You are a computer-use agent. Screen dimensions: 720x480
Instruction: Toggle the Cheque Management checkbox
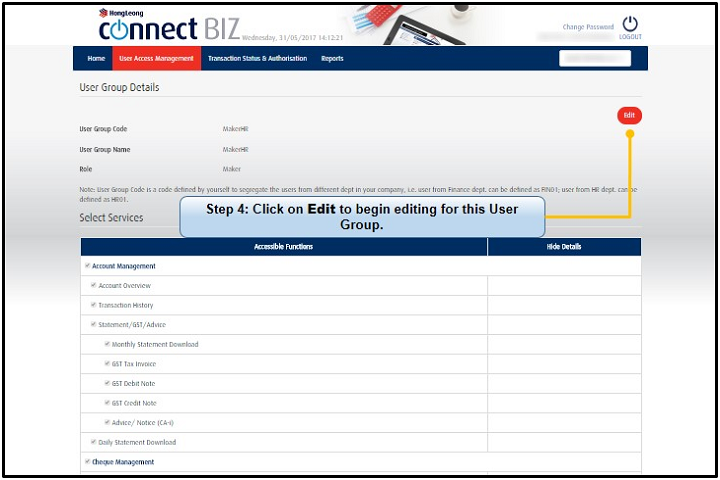87,462
